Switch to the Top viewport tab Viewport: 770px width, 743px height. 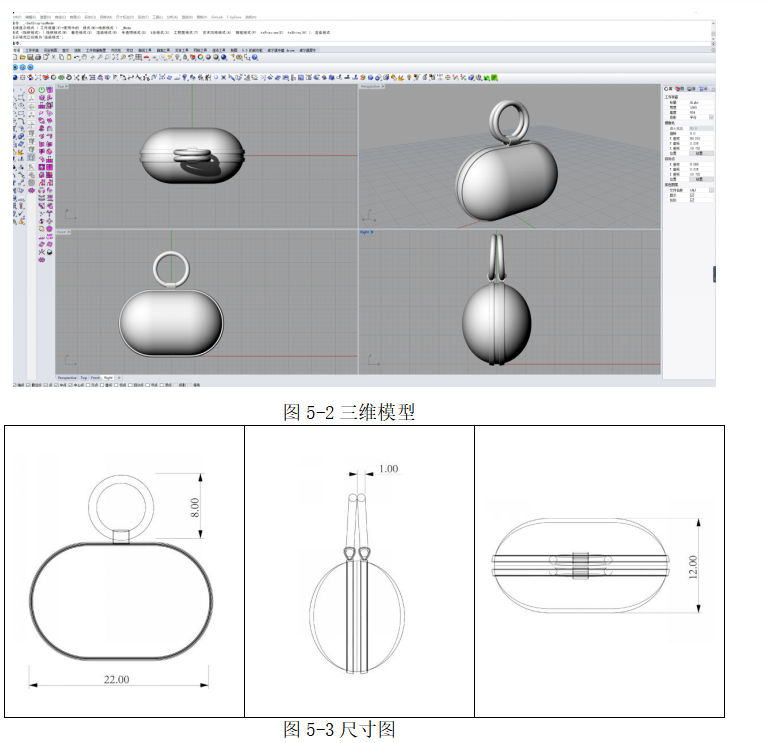pyautogui.click(x=83, y=378)
